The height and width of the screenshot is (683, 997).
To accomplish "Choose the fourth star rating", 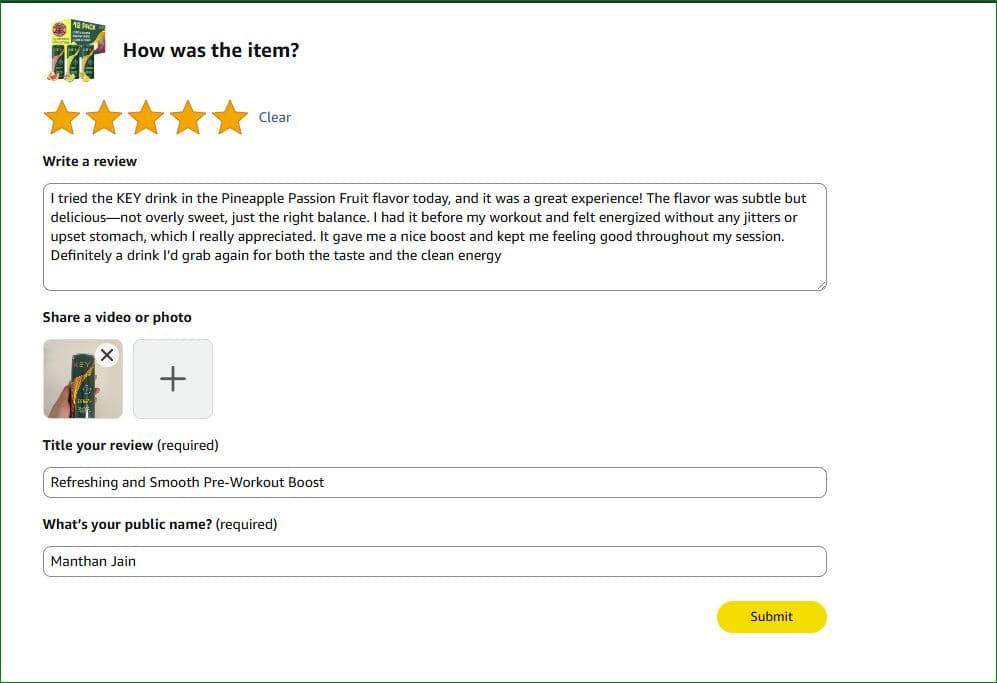I will [188, 118].
